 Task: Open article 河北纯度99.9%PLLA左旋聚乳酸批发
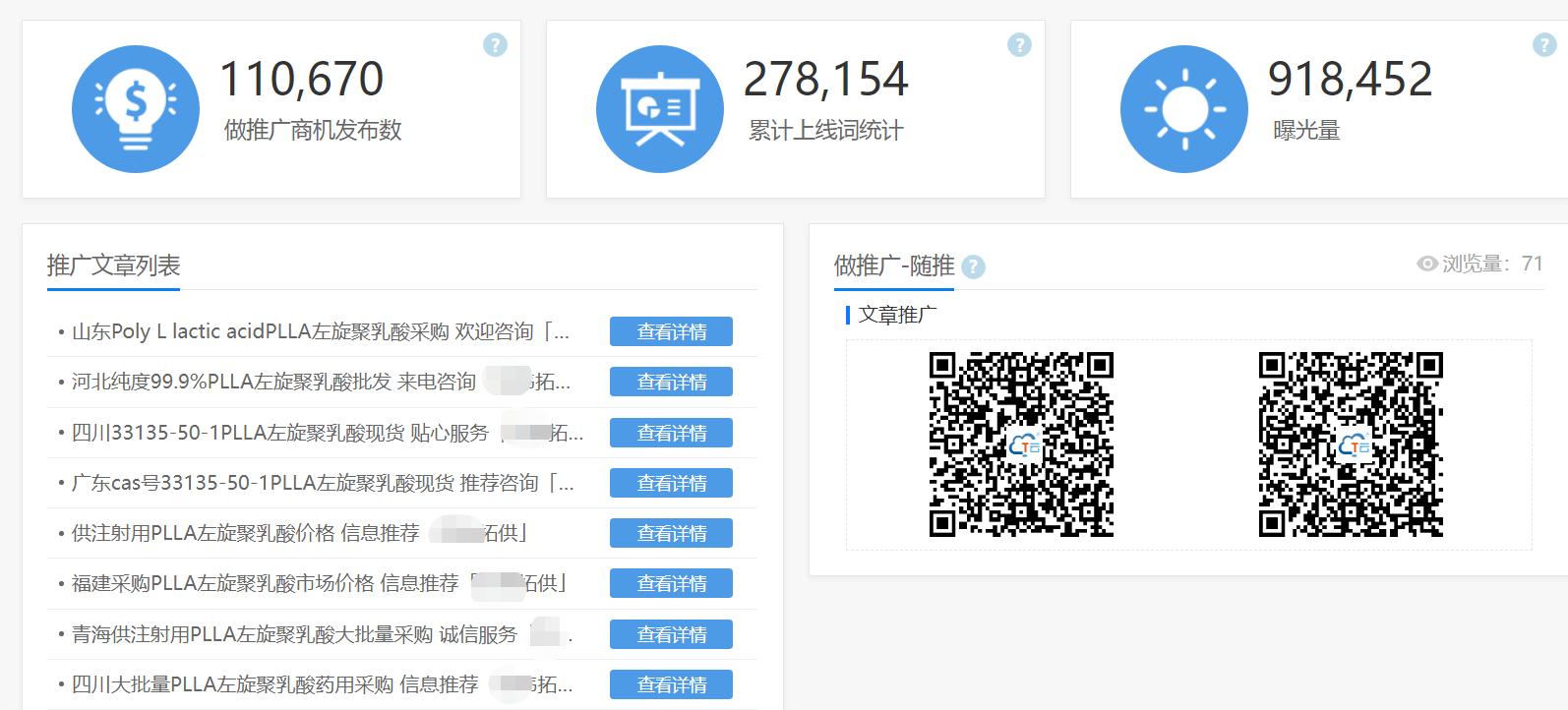(321, 382)
